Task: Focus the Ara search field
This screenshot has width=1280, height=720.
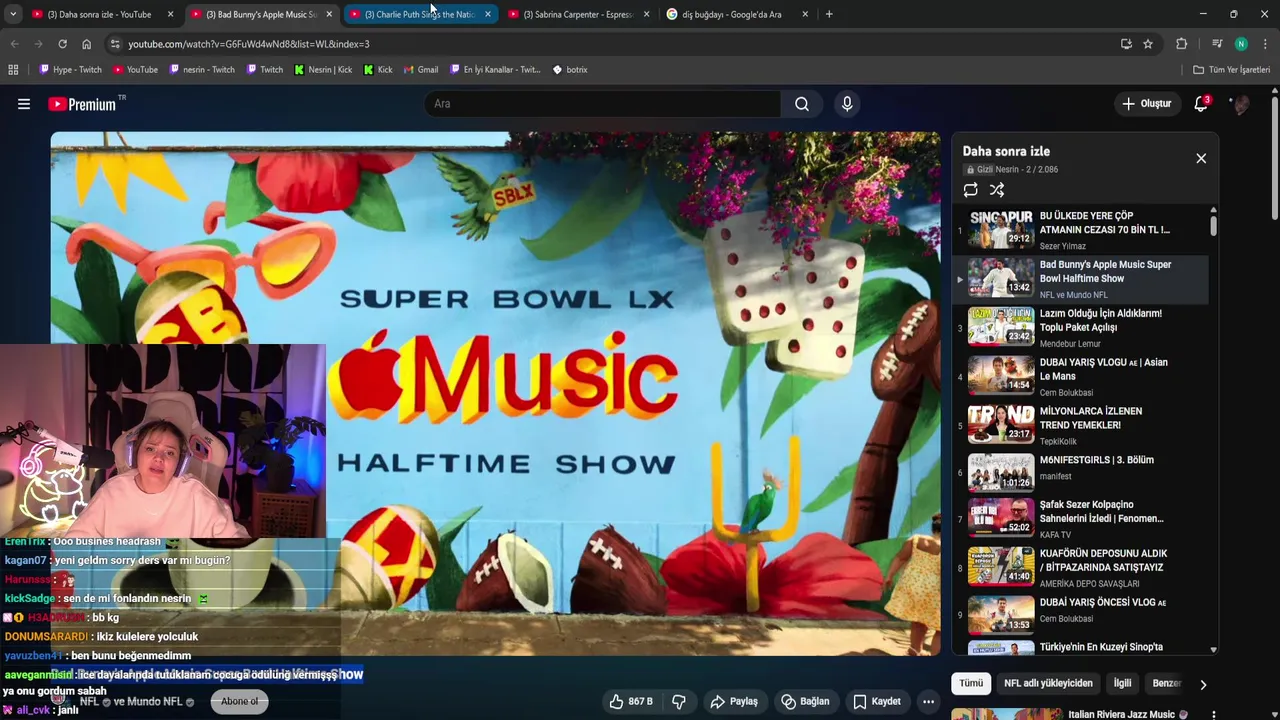Action: (x=603, y=104)
